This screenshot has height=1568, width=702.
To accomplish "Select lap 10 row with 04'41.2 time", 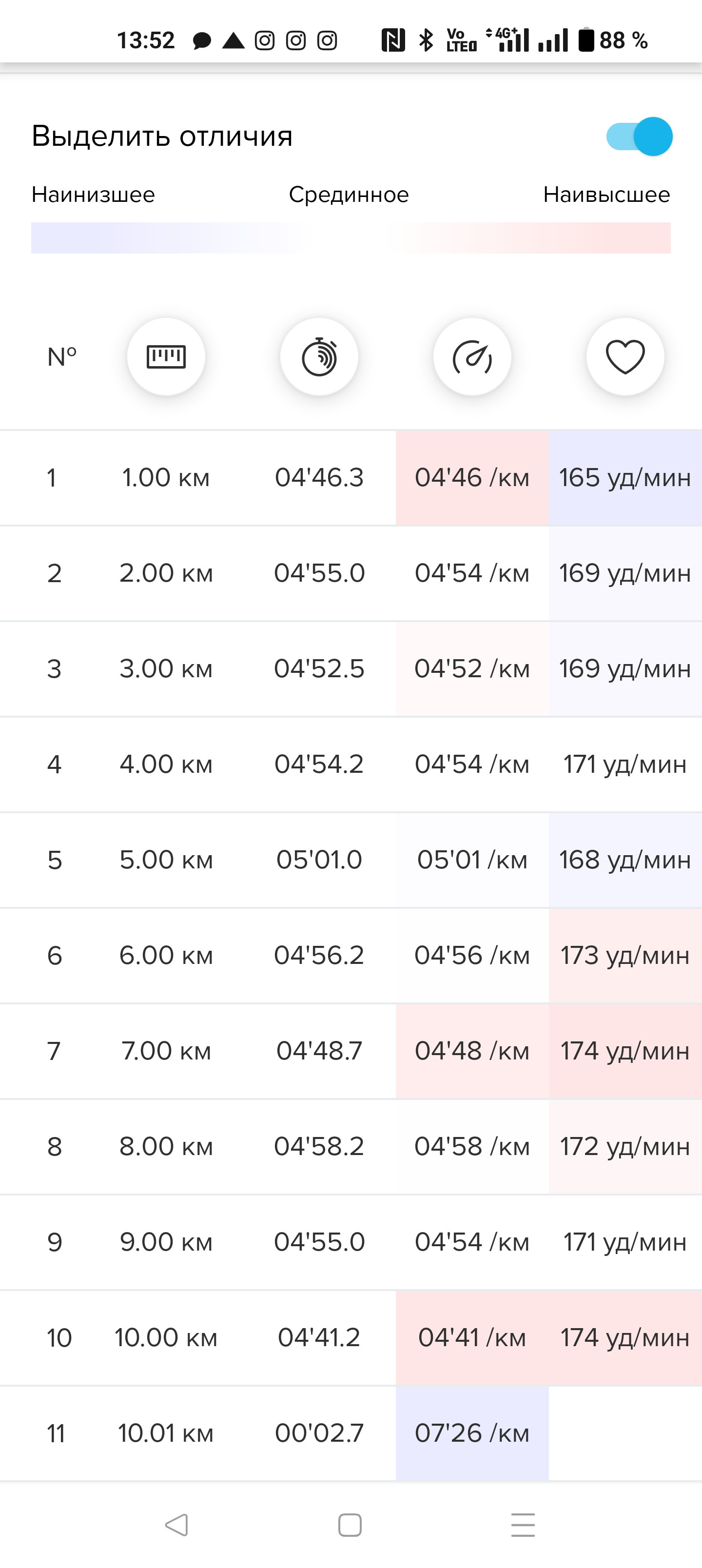I will tap(351, 1338).
